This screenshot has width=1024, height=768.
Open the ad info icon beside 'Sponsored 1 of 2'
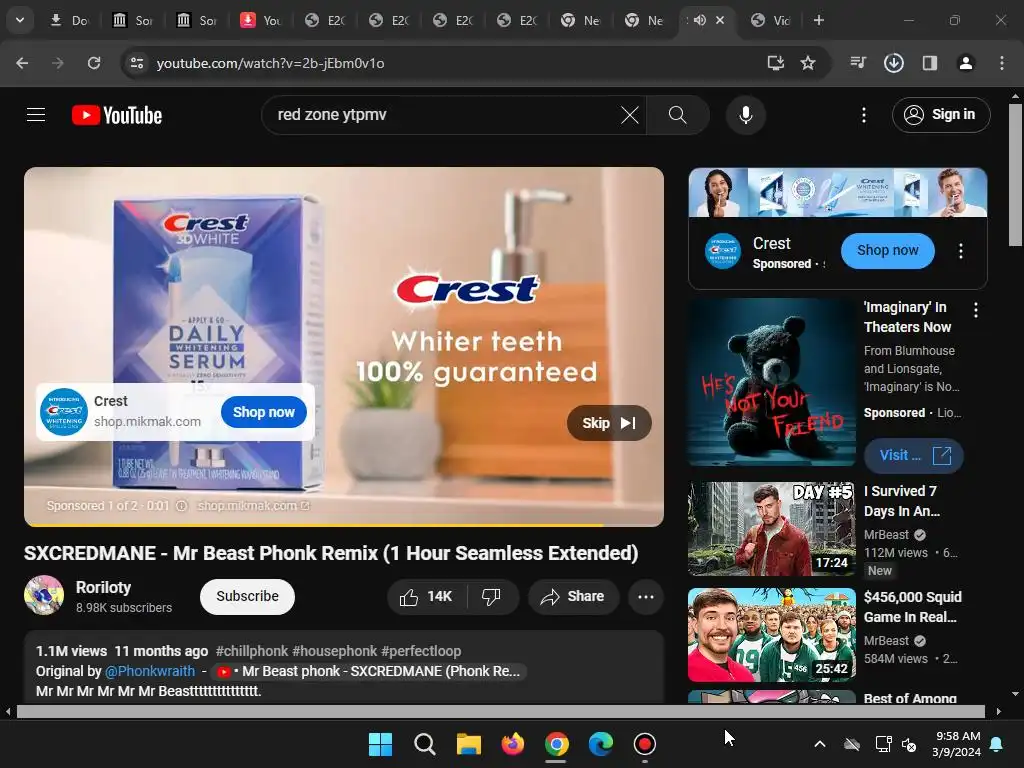[x=182, y=505]
